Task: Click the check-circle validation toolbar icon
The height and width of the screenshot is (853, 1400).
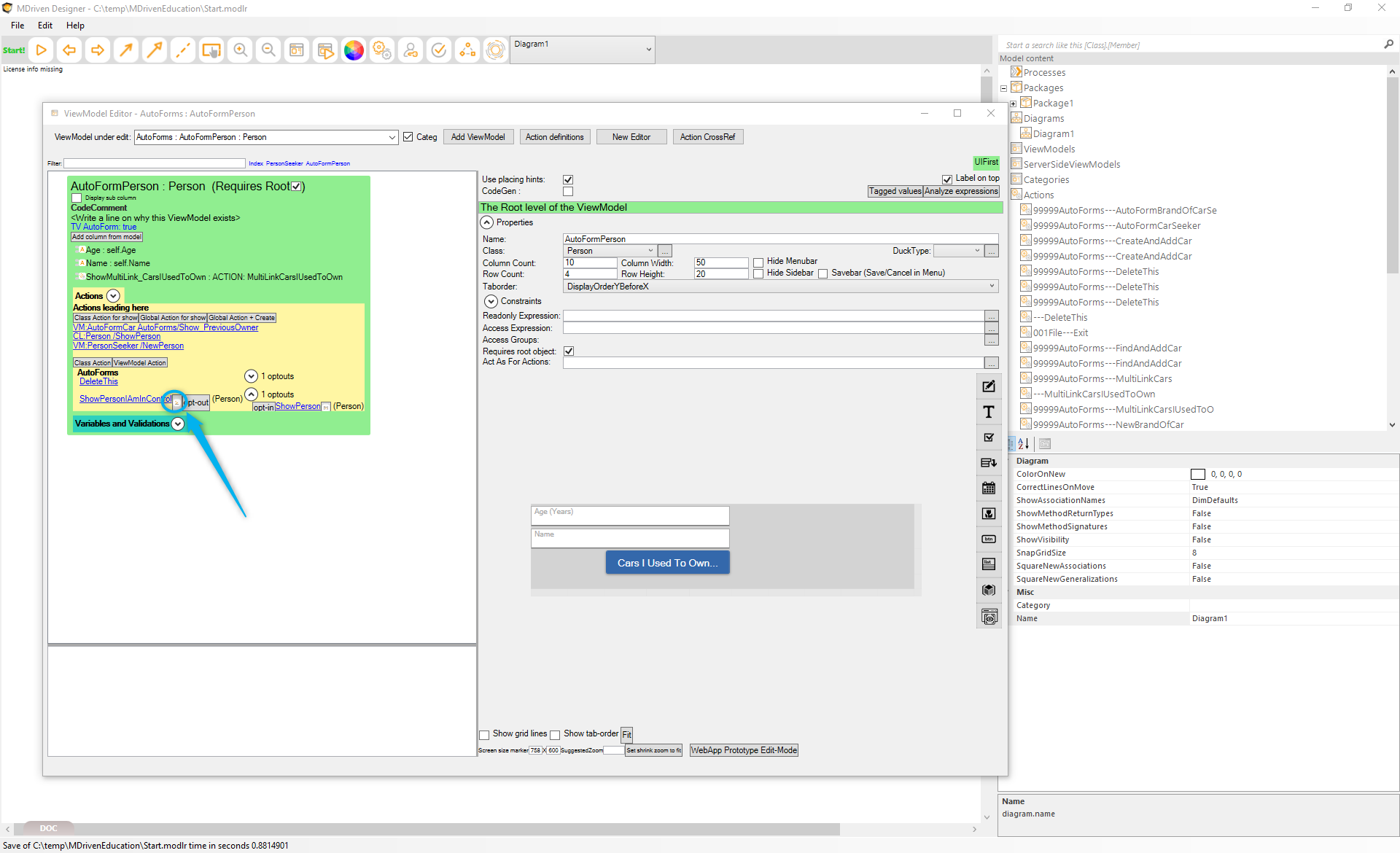Action: [x=439, y=50]
